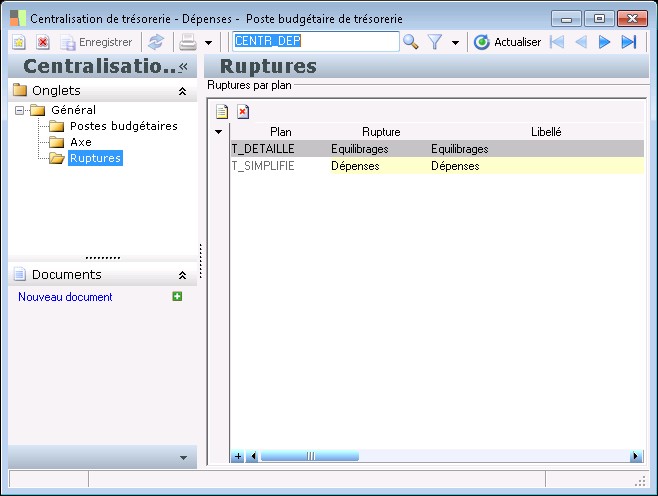Screen dimensions: 658x496
Task: Click the Nouveau document link
Action: pos(65,297)
